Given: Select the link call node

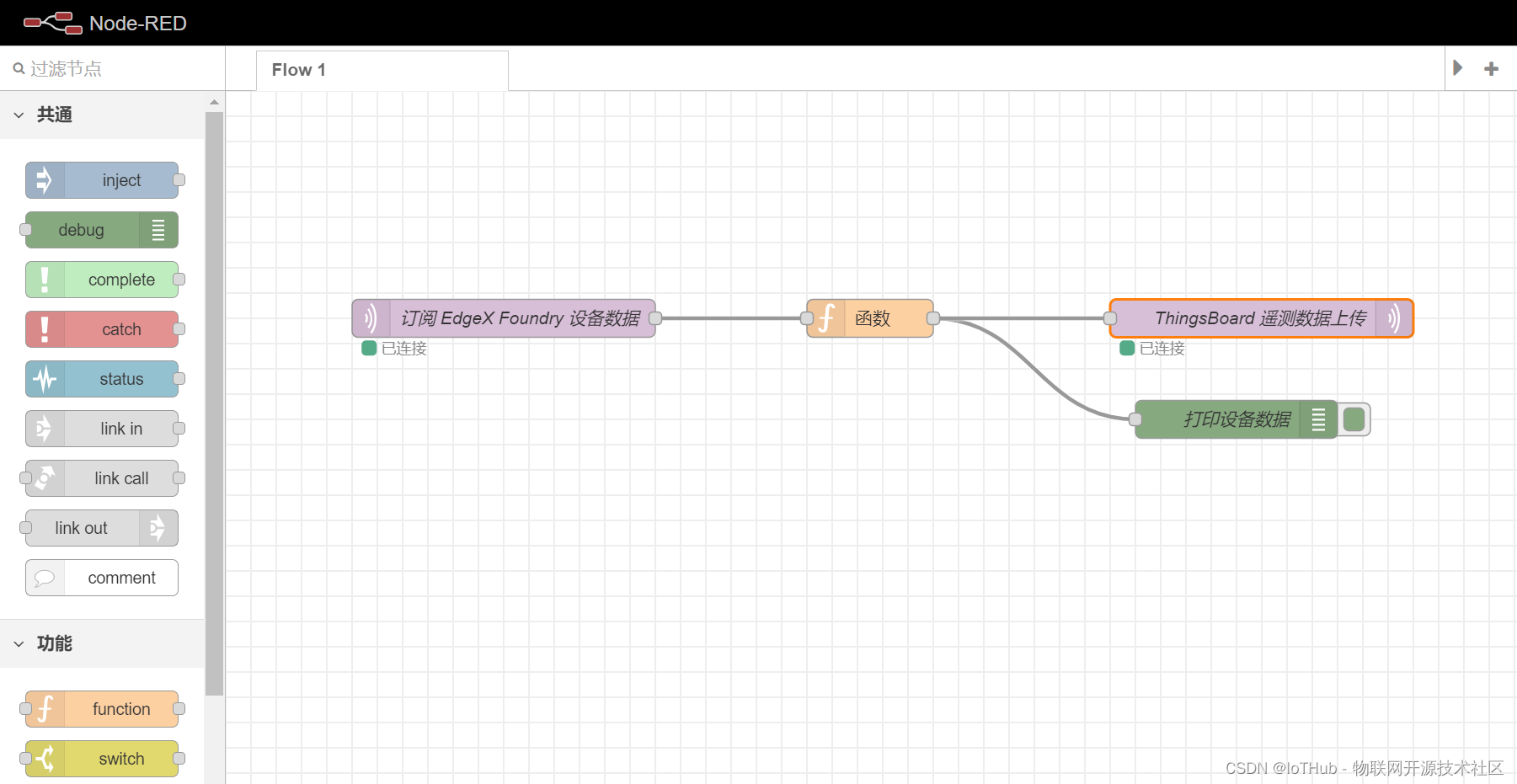Looking at the screenshot, I should 102,478.
